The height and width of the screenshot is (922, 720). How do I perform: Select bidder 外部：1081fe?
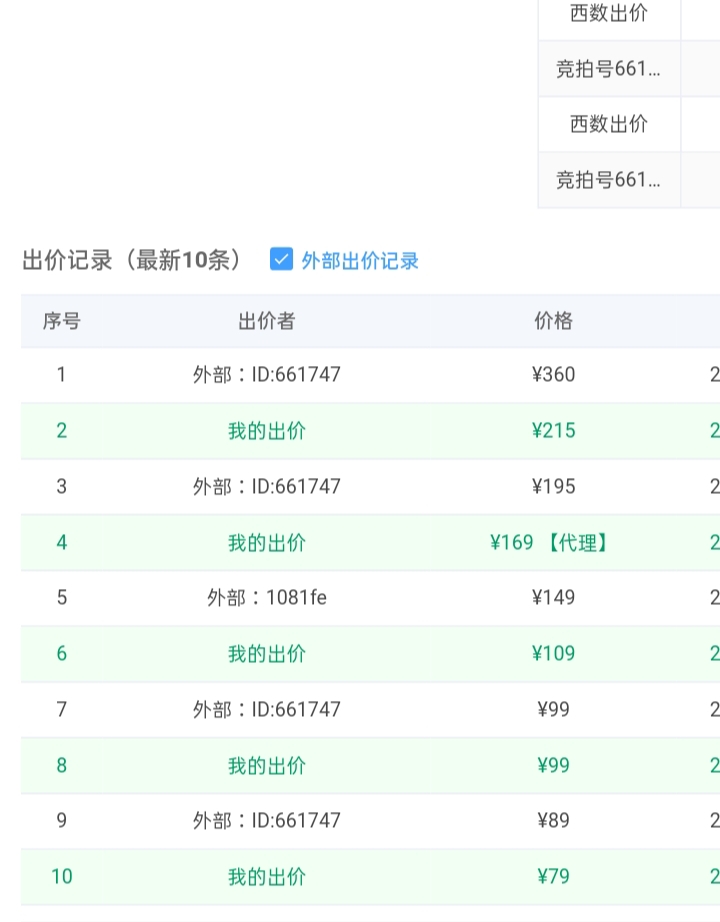[266, 598]
